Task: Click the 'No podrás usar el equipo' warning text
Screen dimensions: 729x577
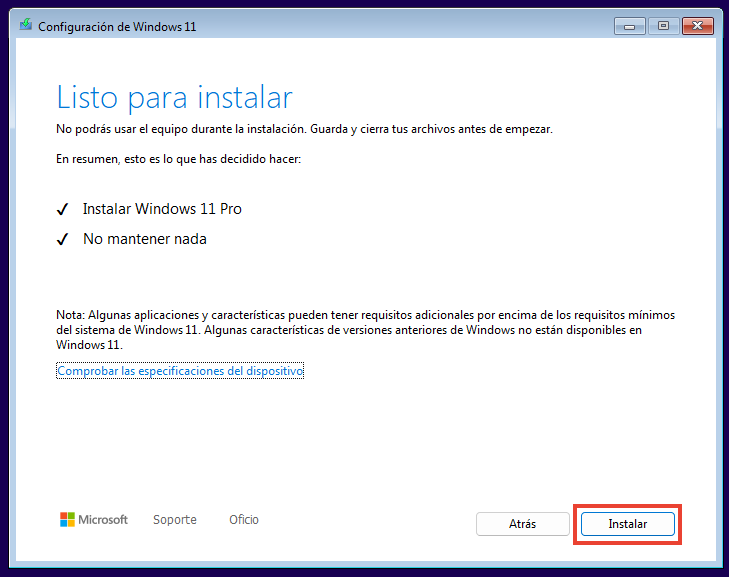Action: pyautogui.click(x=303, y=129)
